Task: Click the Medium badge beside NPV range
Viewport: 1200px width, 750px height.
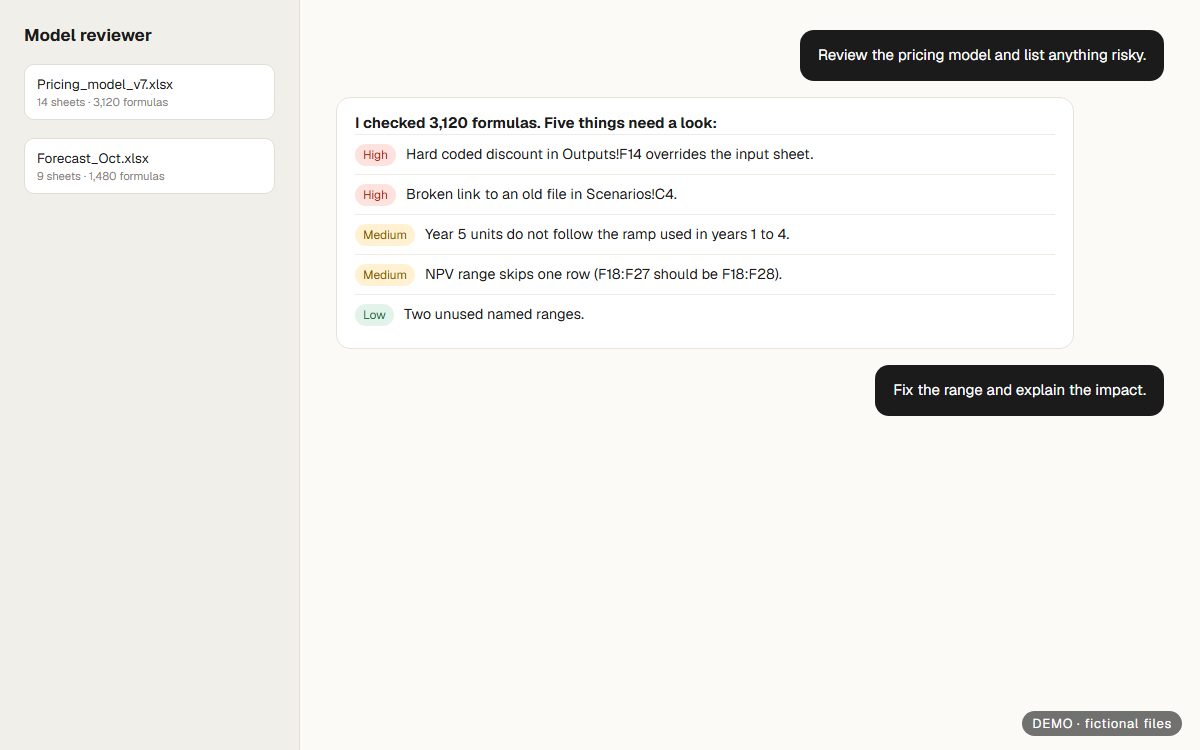Action: (x=385, y=275)
